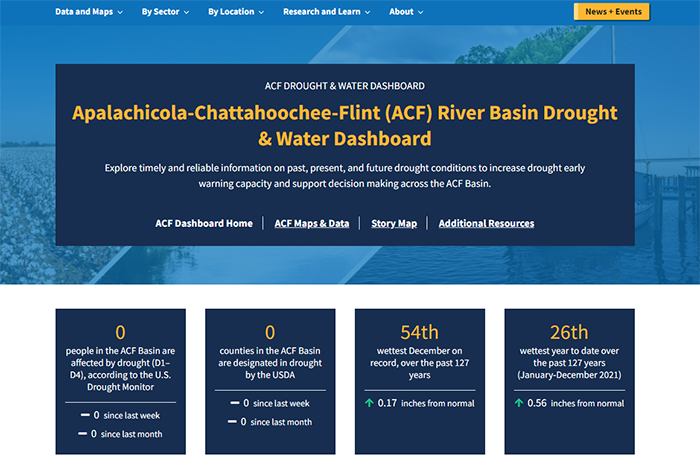Expand the Data and Maps menu

pyautogui.click(x=88, y=12)
